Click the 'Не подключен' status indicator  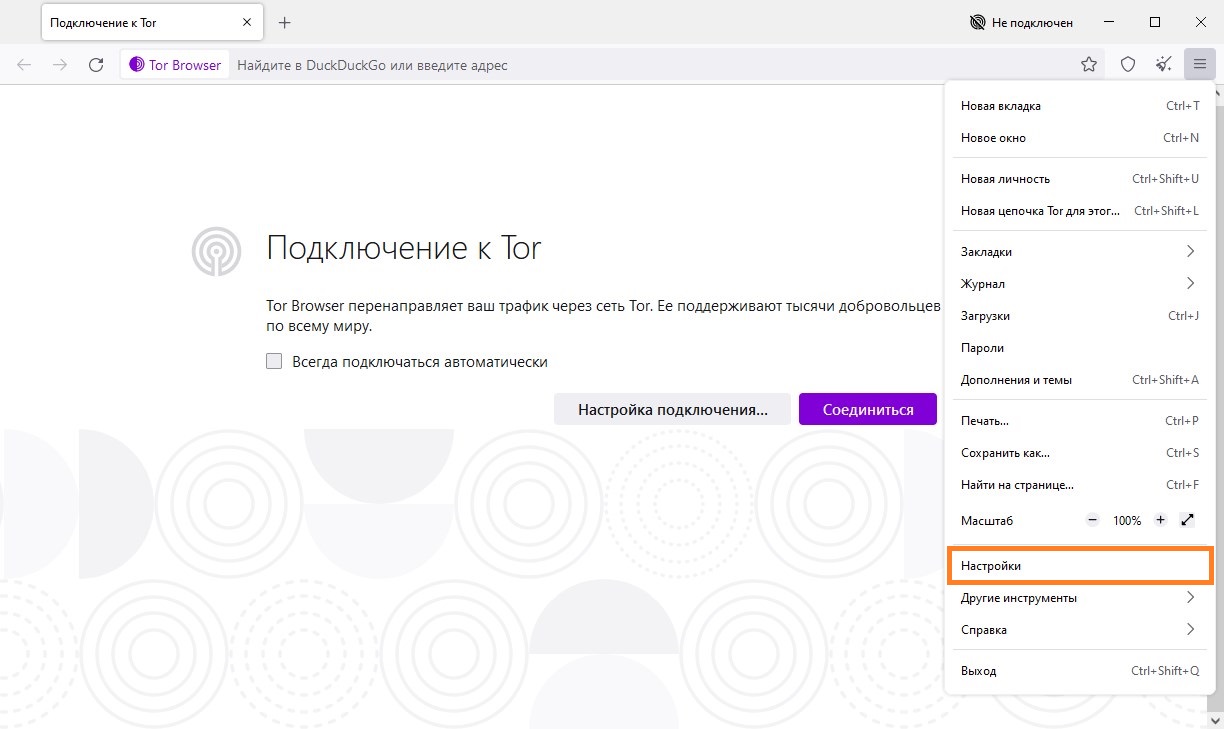[x=1021, y=22]
